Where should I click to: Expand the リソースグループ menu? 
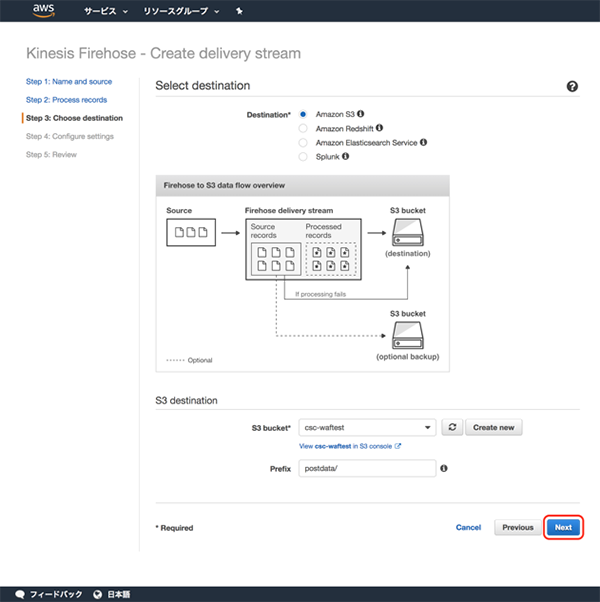point(181,12)
